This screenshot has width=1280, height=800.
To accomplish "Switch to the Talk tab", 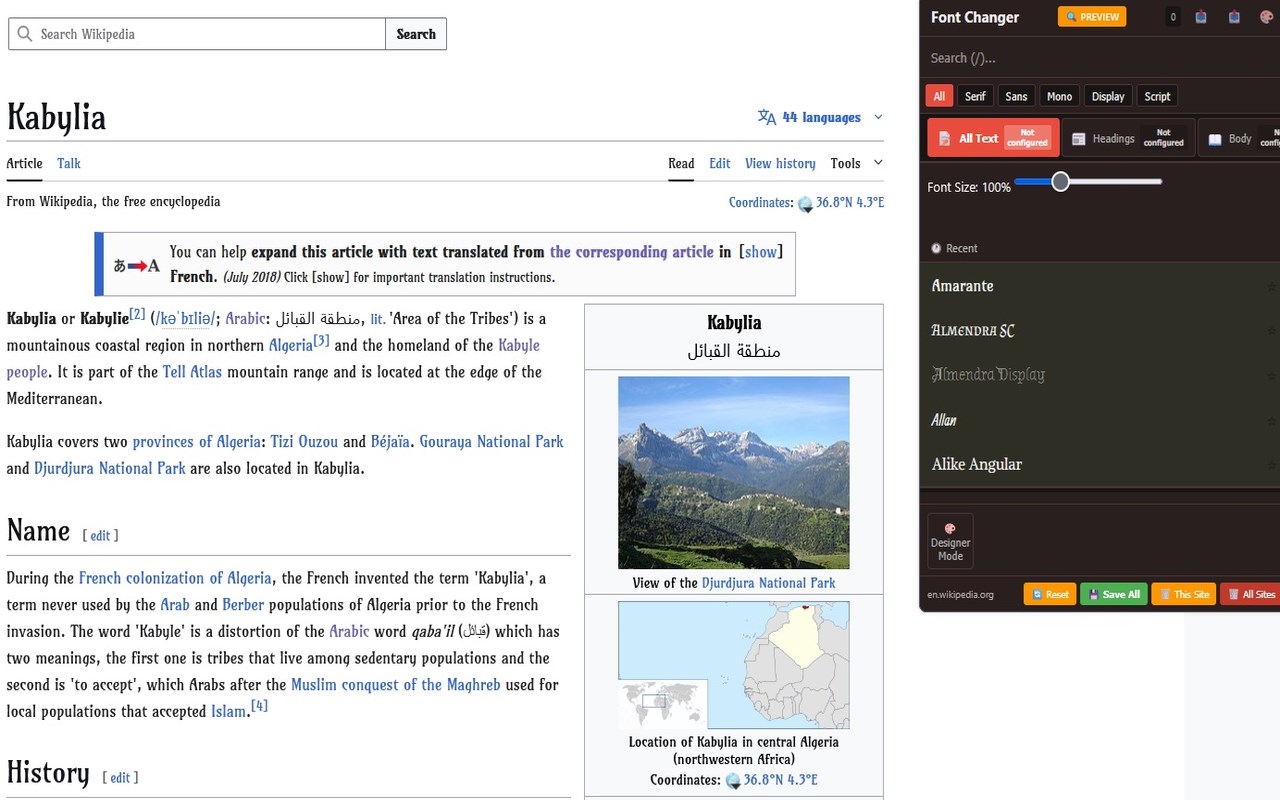I will tap(69, 163).
